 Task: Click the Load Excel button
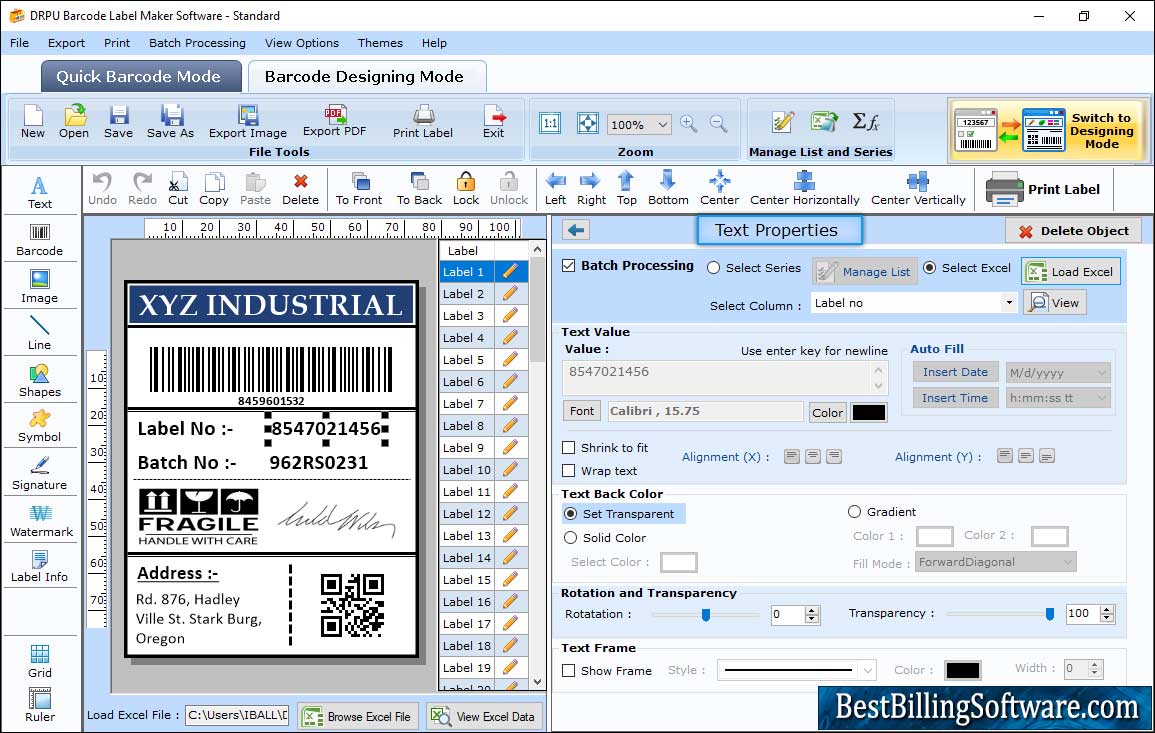[x=1071, y=272]
